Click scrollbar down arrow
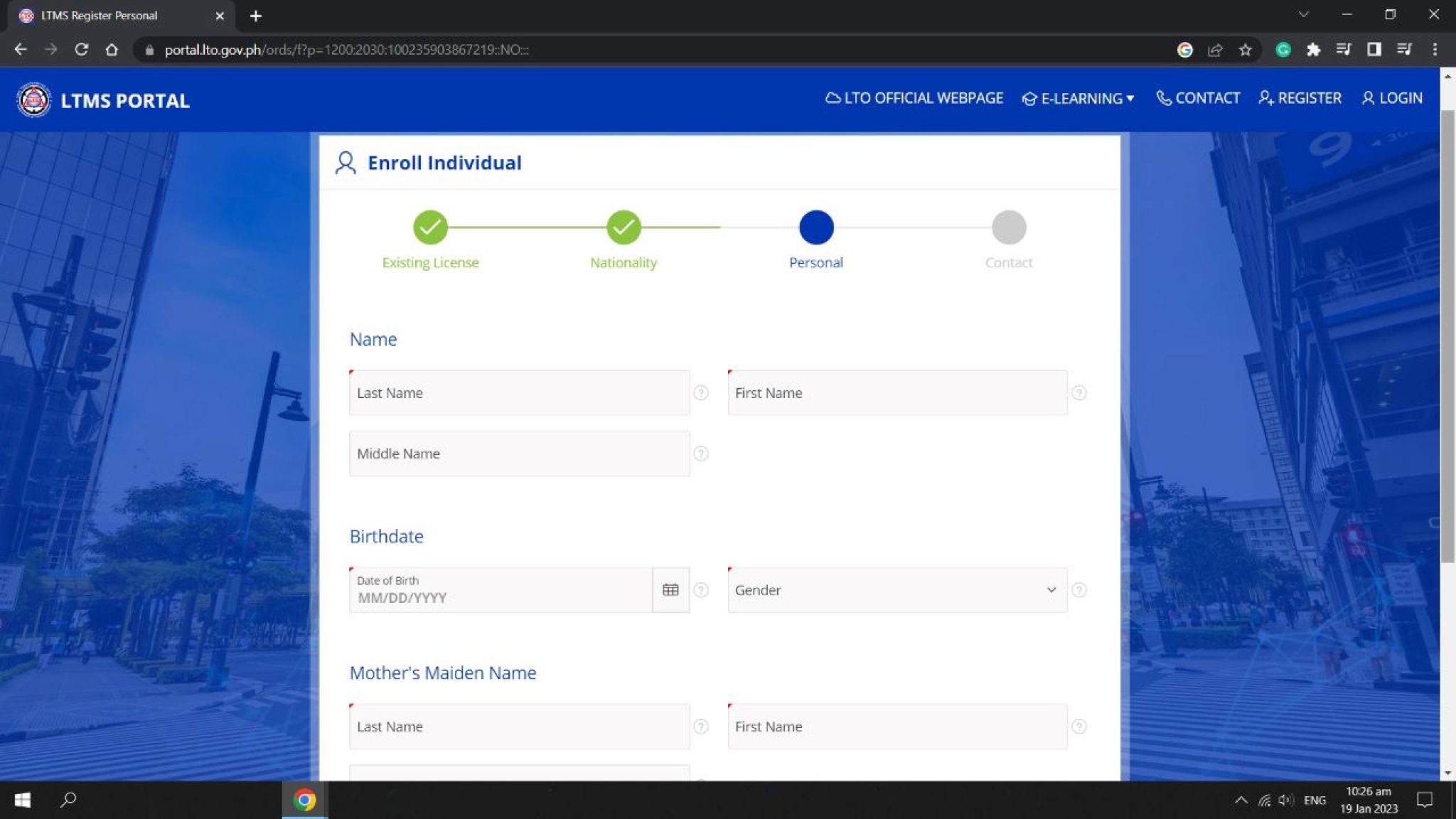Screen dimensions: 1456x819 pos(1447,773)
